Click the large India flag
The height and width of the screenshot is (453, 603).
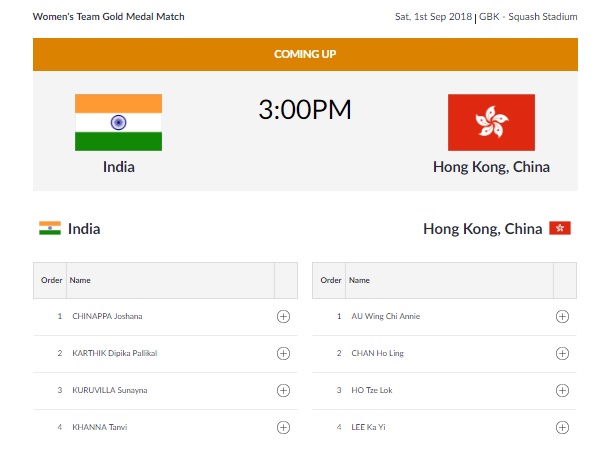pos(118,122)
